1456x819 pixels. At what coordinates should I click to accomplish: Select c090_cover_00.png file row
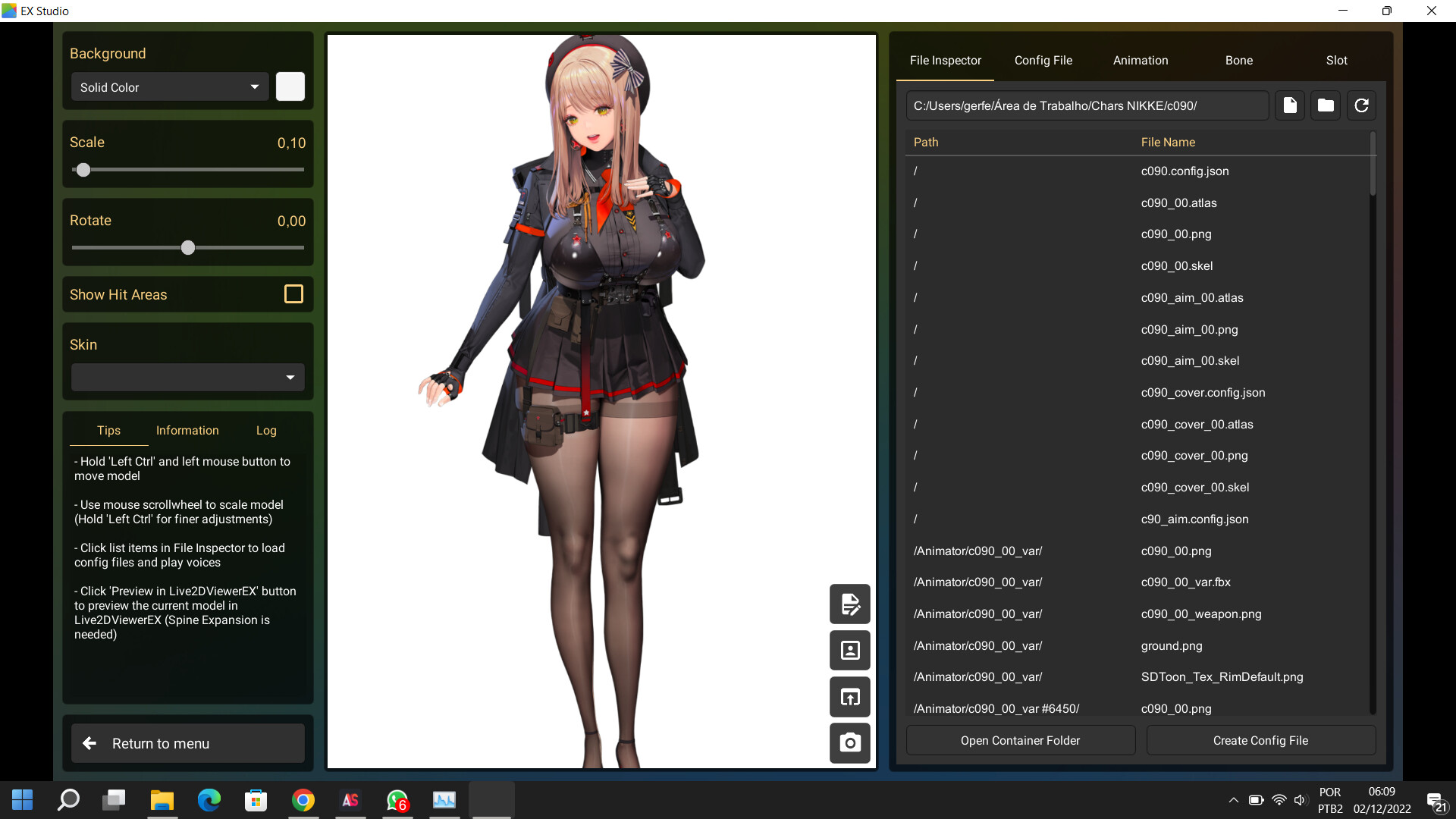pyautogui.click(x=1137, y=456)
